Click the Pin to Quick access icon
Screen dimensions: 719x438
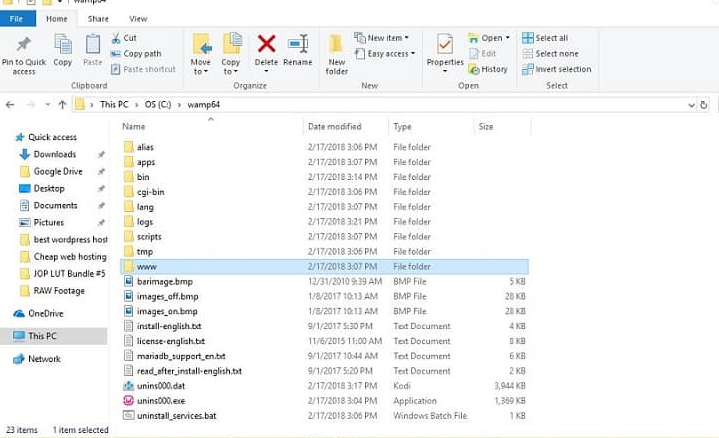coord(23,44)
